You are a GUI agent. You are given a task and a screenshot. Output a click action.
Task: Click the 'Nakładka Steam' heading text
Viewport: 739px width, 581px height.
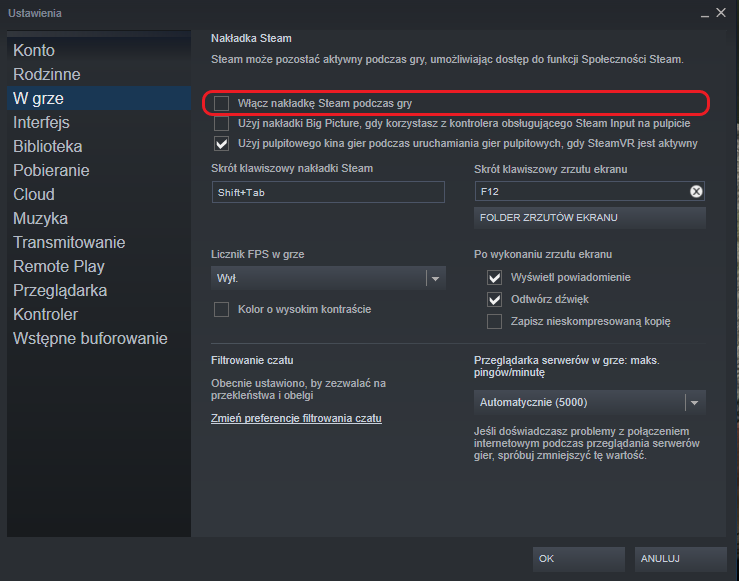pos(251,38)
